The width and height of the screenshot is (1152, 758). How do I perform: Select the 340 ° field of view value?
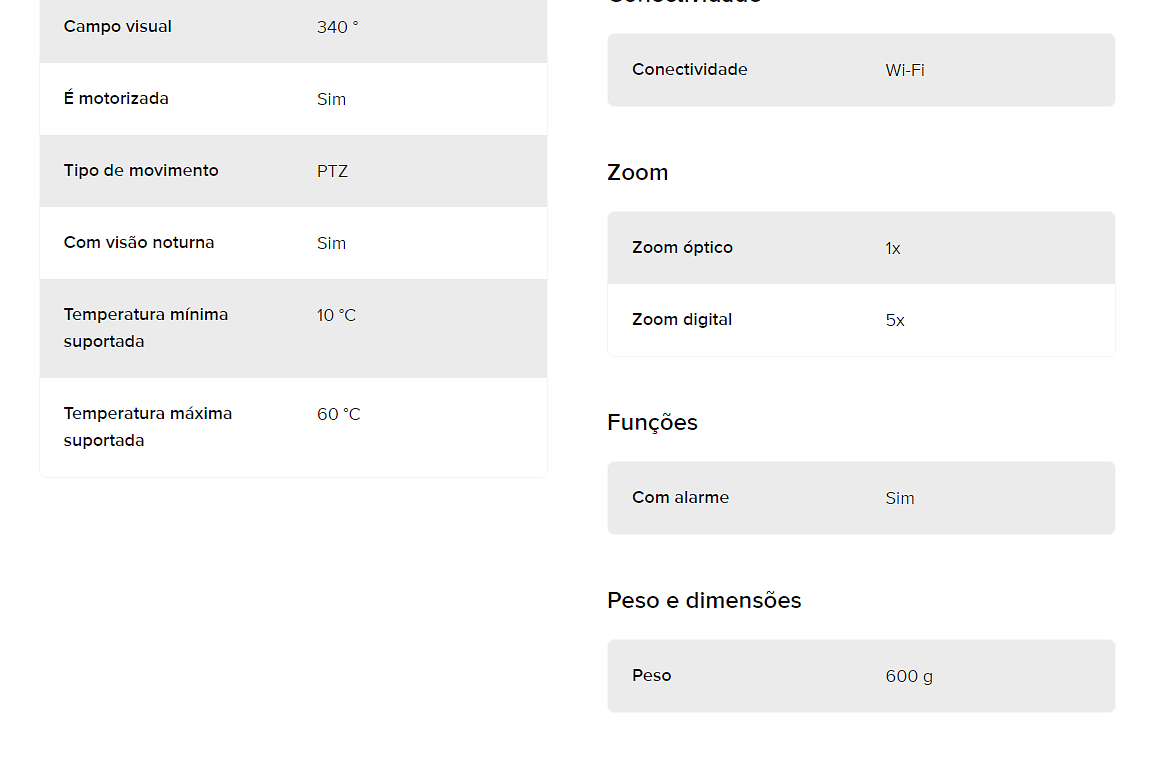(337, 27)
